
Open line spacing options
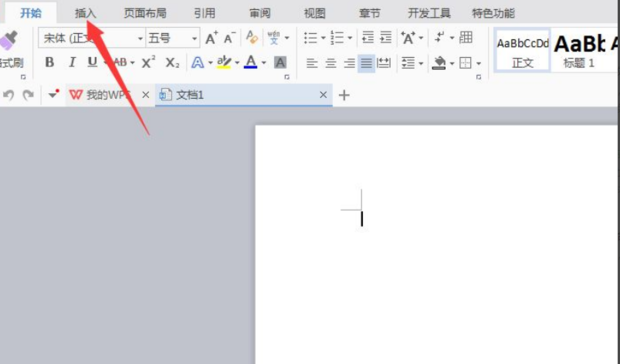pyautogui.click(x=408, y=63)
